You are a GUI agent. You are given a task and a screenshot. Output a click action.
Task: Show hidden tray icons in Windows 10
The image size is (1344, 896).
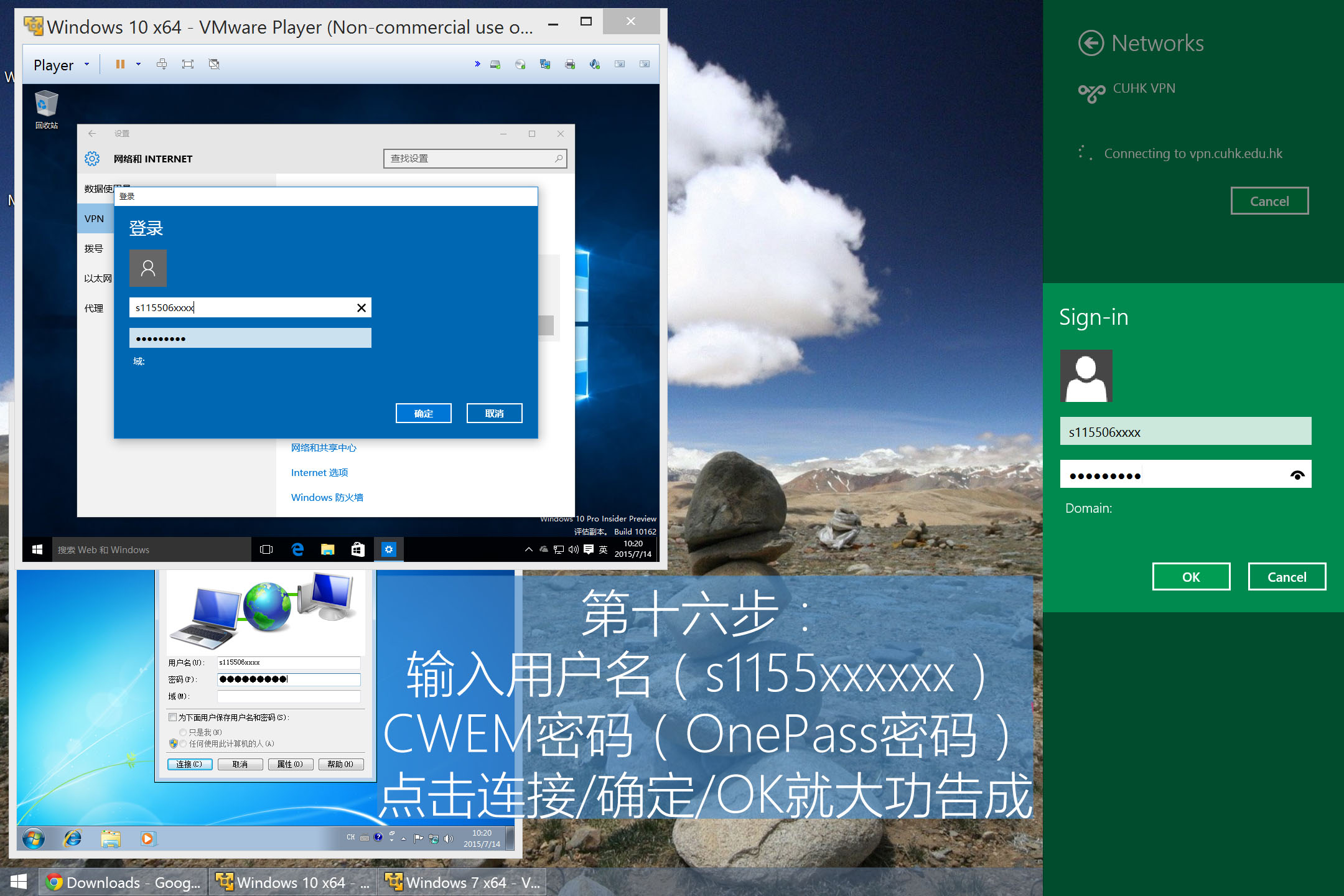(528, 549)
